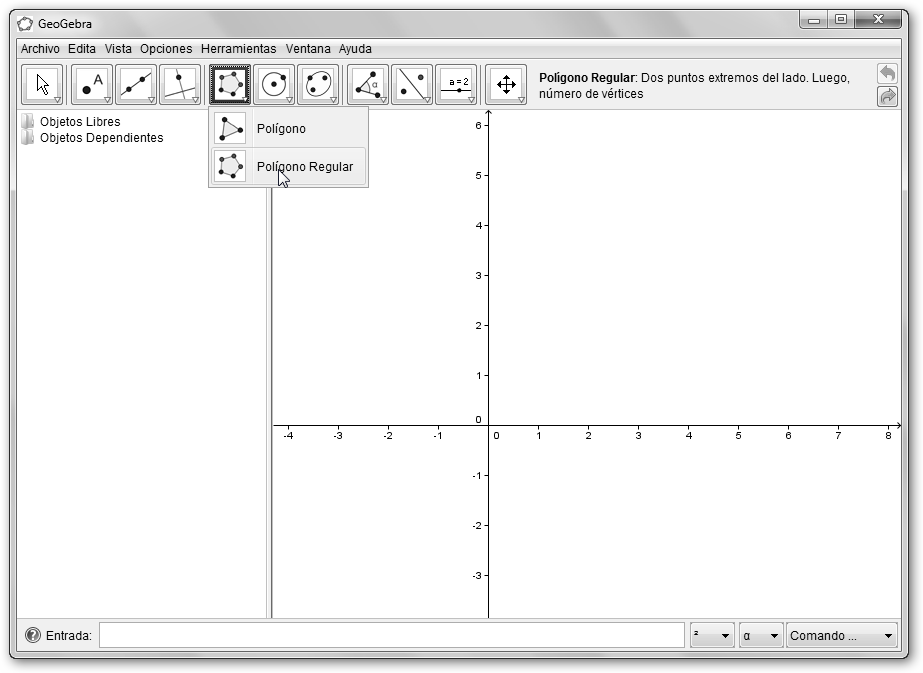The image size is (923, 673).
Task: Expand the Objetos Libres folder
Action: tap(29, 122)
